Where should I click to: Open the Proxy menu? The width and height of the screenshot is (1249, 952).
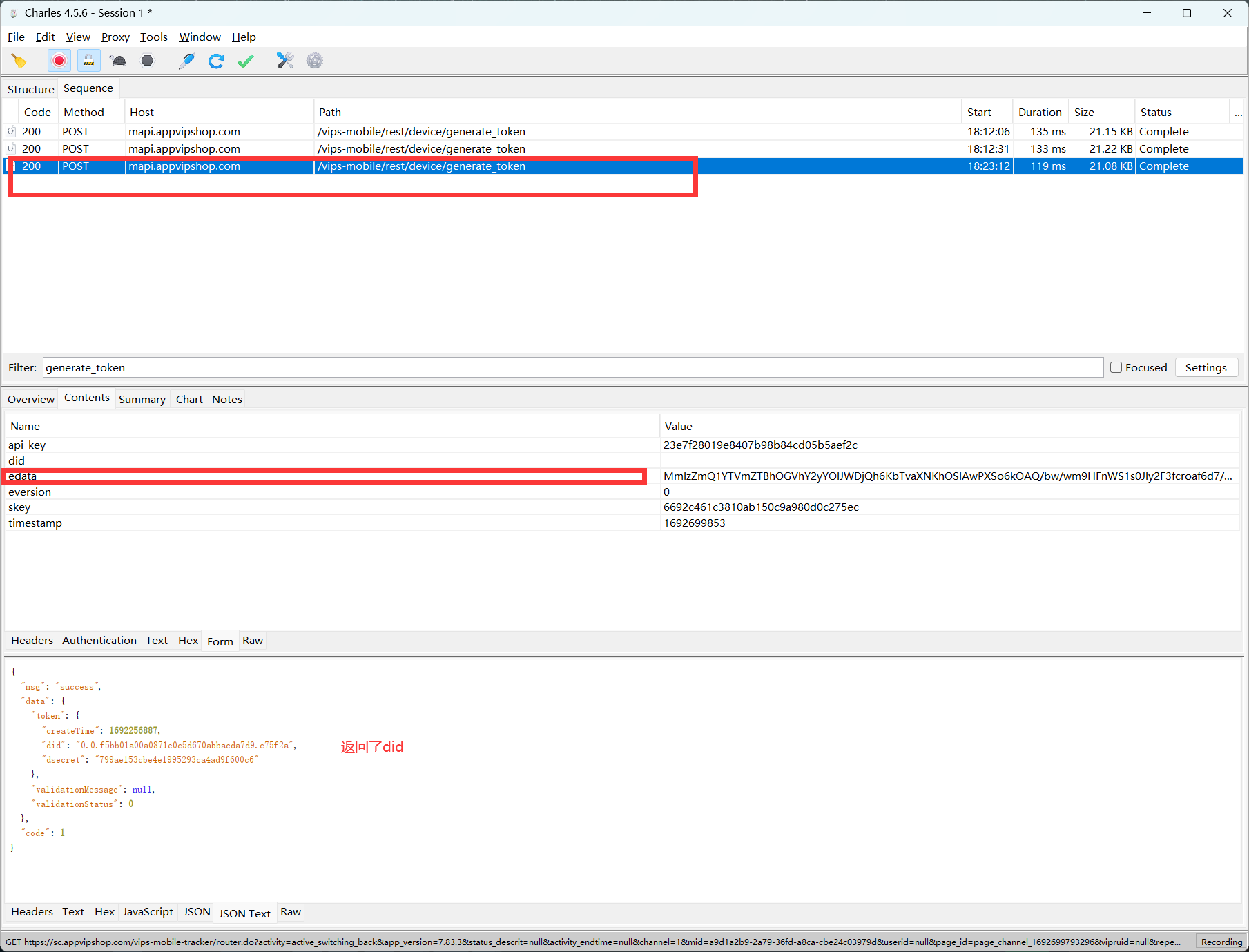click(x=115, y=37)
